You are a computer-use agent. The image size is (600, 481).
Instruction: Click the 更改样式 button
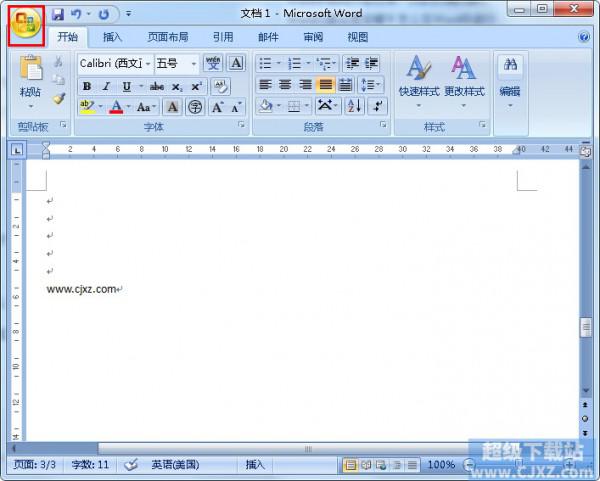464,82
